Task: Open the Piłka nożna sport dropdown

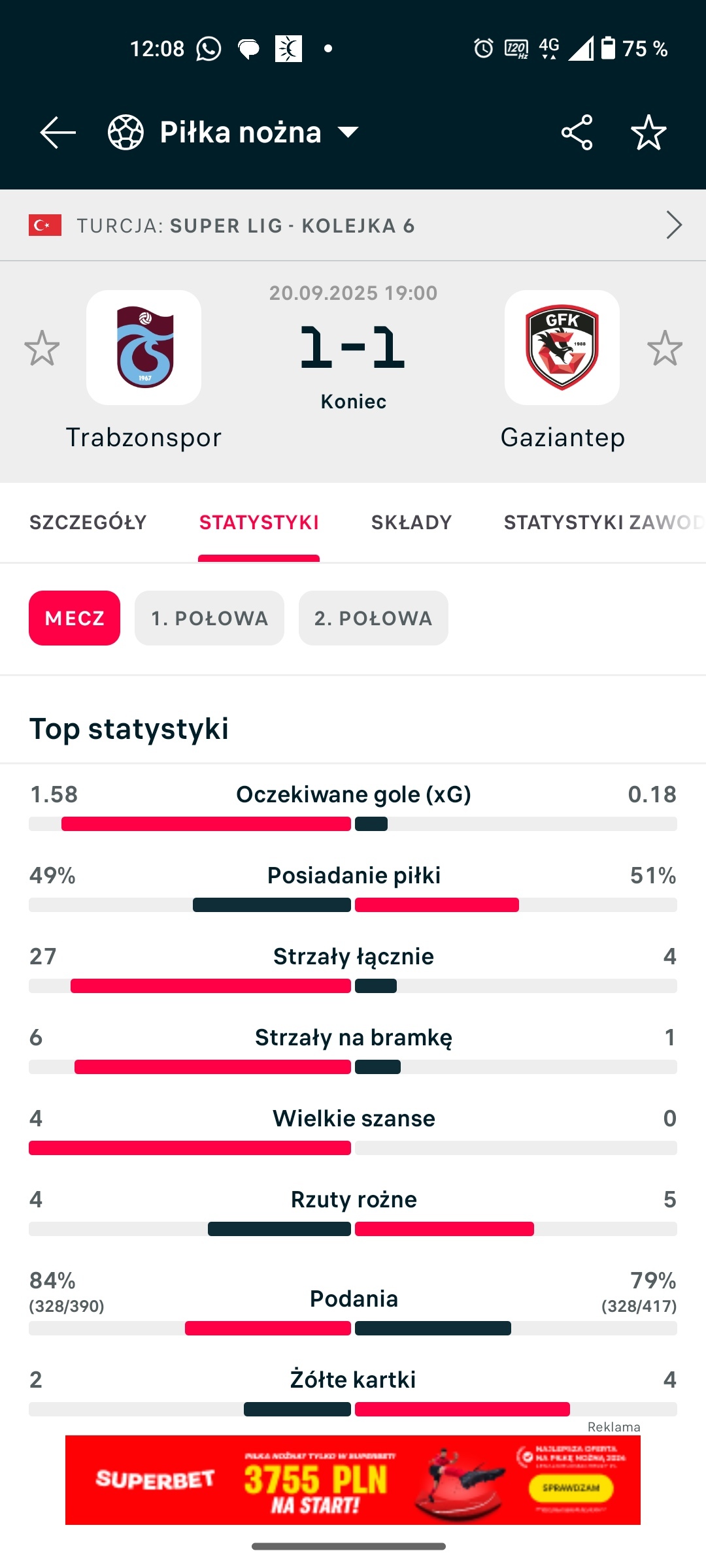Action: tap(348, 133)
